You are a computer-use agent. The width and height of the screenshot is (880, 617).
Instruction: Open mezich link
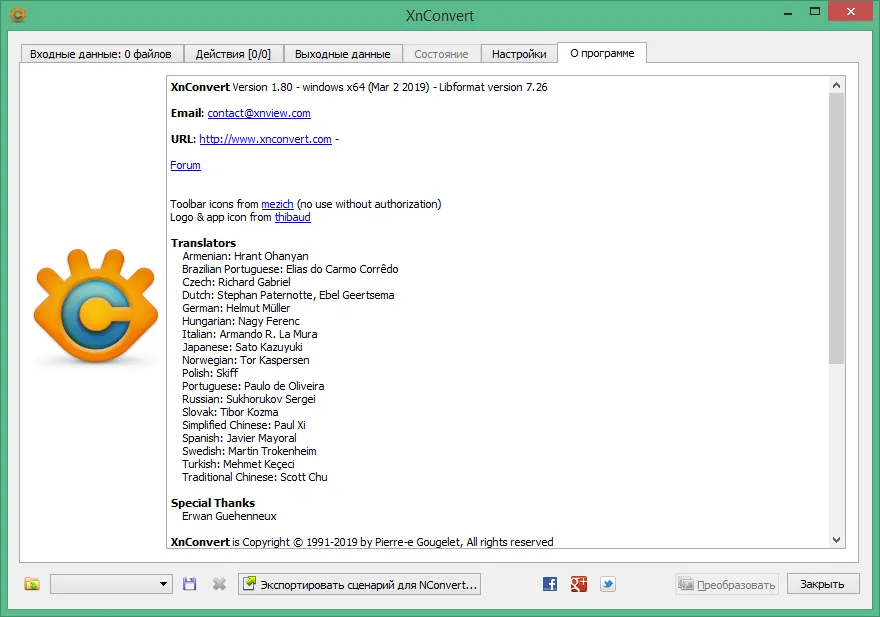[x=277, y=204]
